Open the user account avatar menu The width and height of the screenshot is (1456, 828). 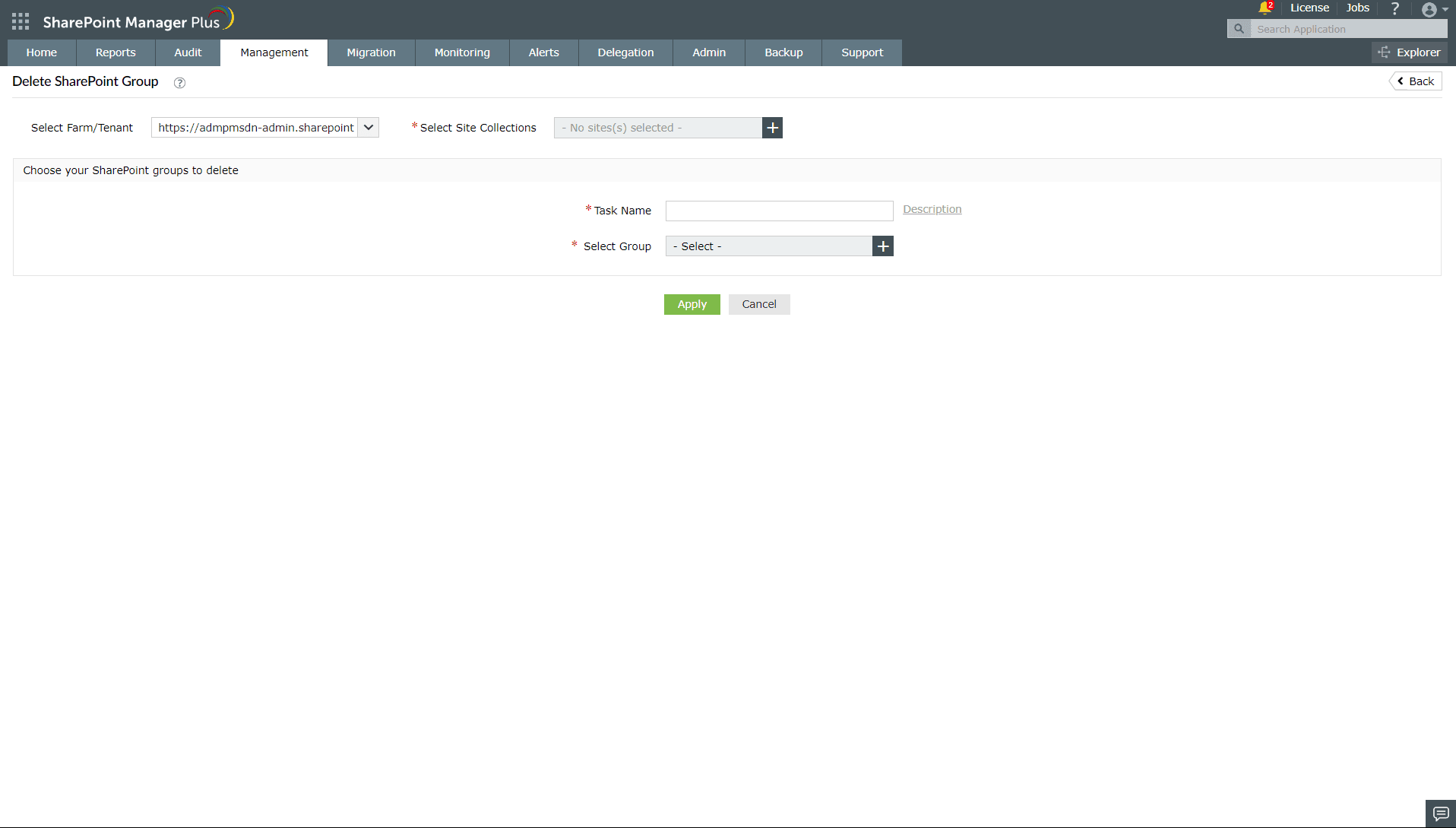tap(1429, 9)
